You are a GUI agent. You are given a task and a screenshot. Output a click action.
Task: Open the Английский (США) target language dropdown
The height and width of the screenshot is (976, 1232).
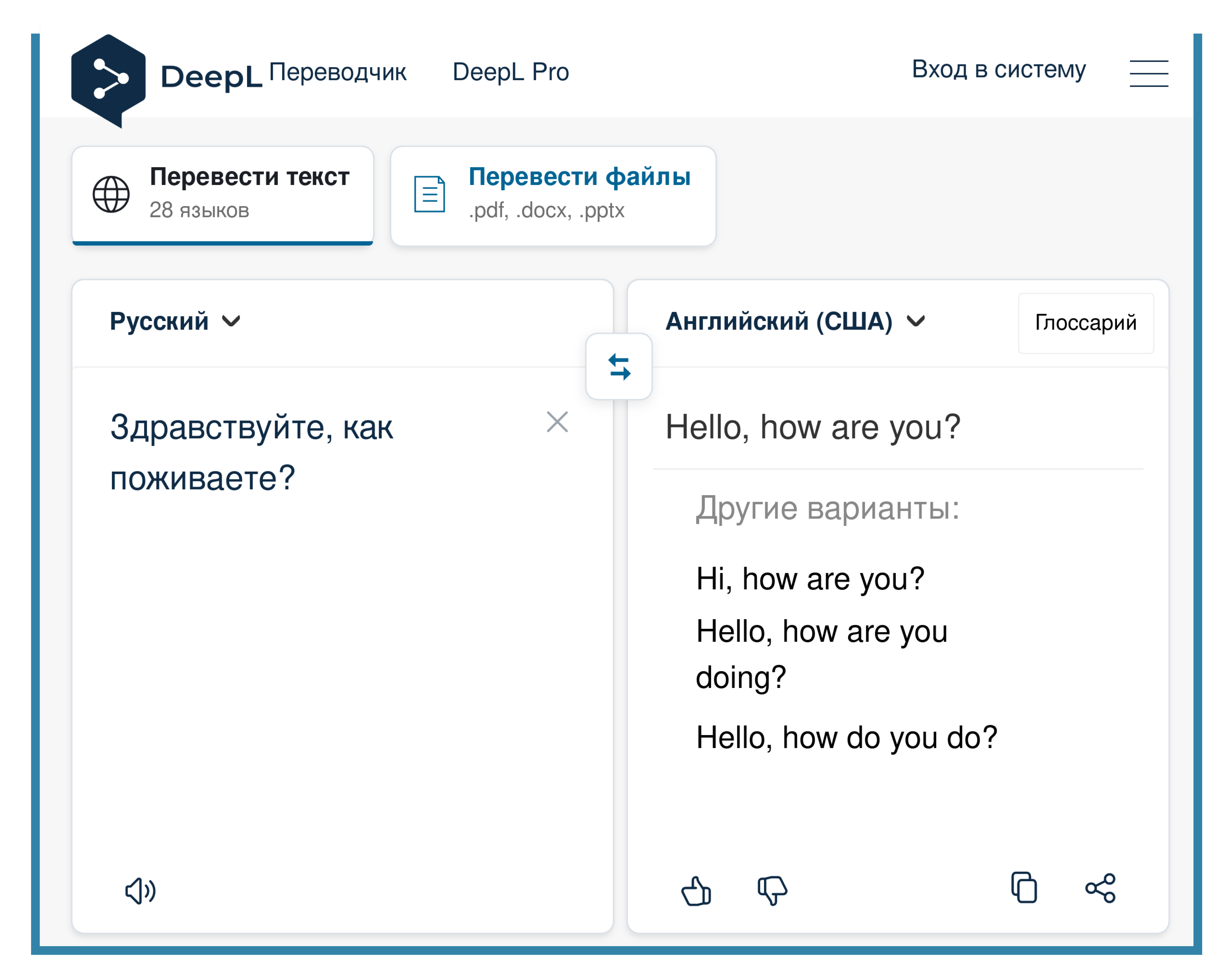(795, 321)
